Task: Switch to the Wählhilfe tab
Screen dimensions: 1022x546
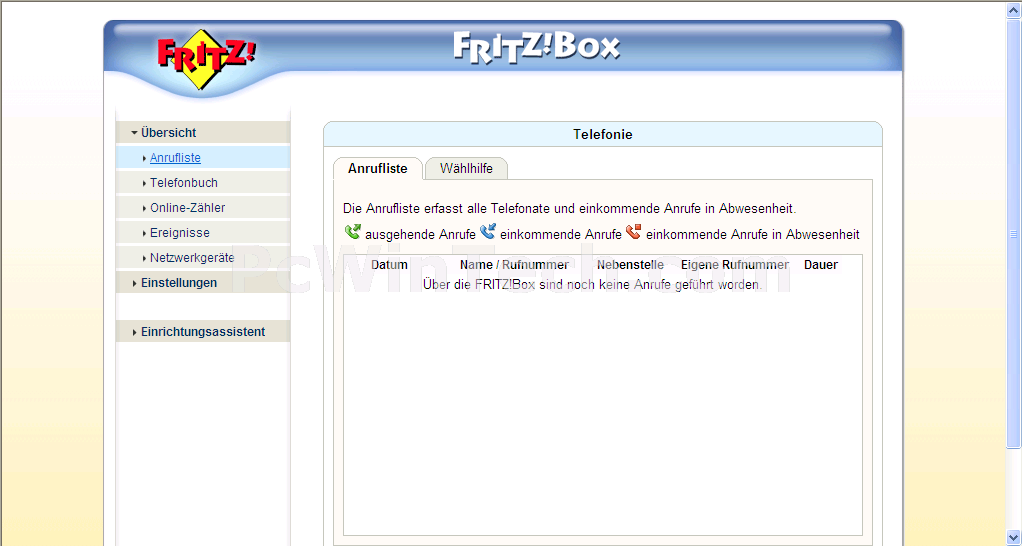Action: pyautogui.click(x=466, y=169)
